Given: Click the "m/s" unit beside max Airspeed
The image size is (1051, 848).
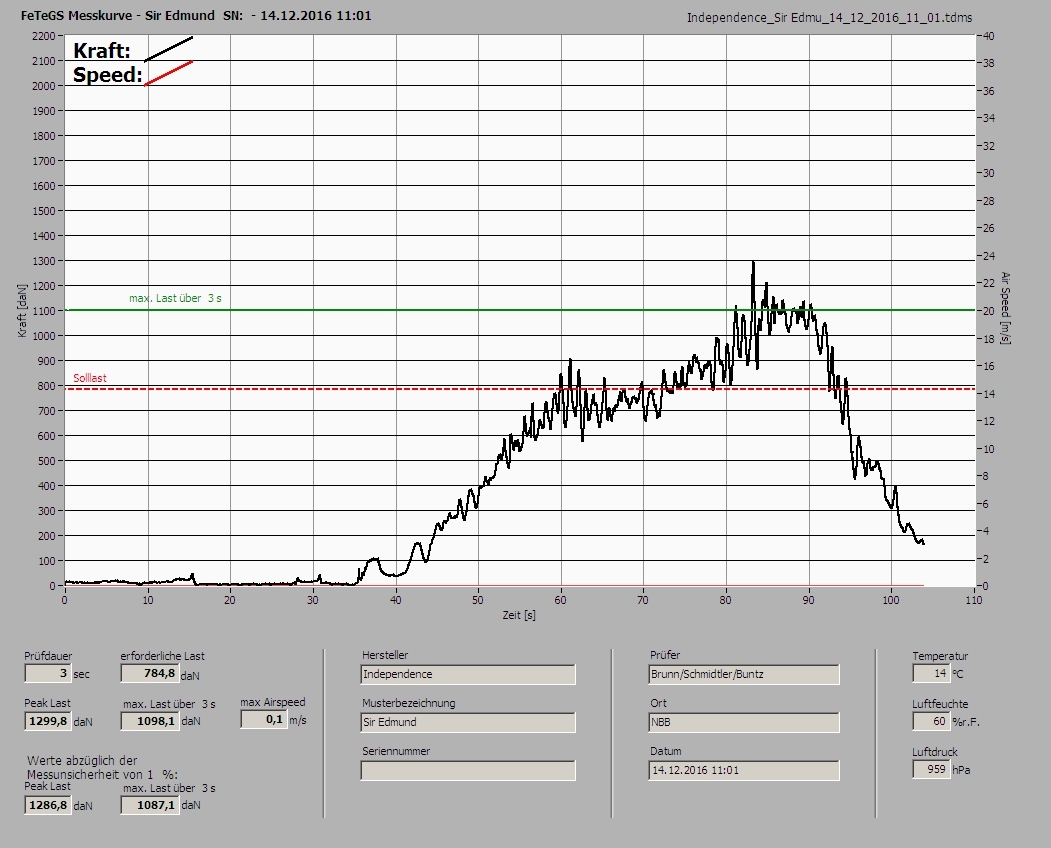Looking at the screenshot, I should click(298, 721).
